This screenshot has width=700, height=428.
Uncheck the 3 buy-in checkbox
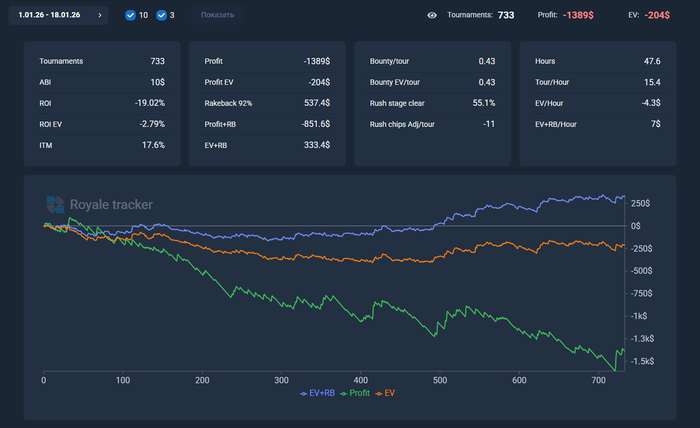[161, 15]
